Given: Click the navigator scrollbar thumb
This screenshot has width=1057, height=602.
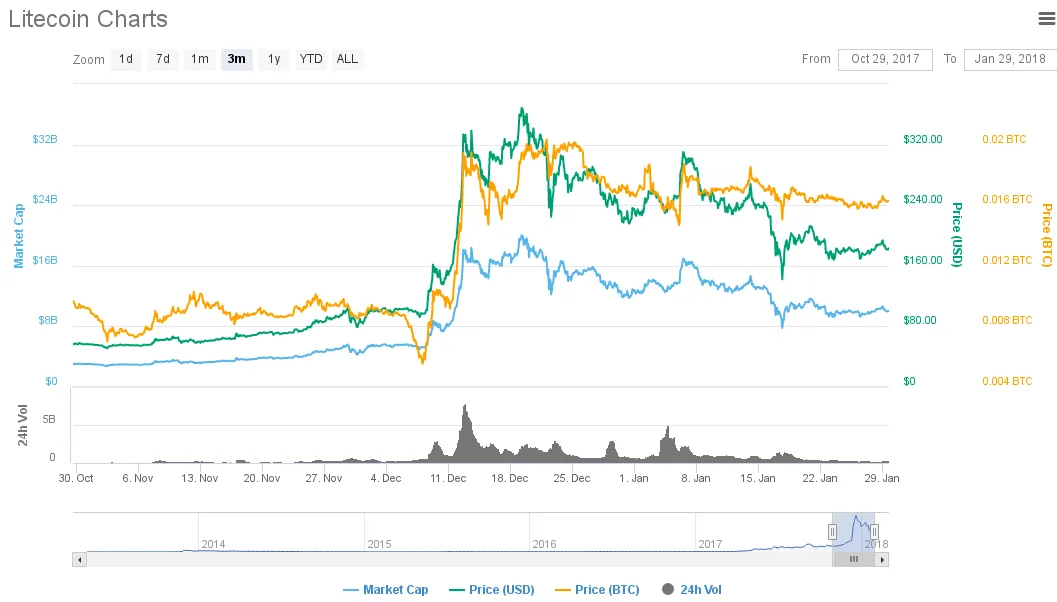Looking at the screenshot, I should (x=853, y=560).
